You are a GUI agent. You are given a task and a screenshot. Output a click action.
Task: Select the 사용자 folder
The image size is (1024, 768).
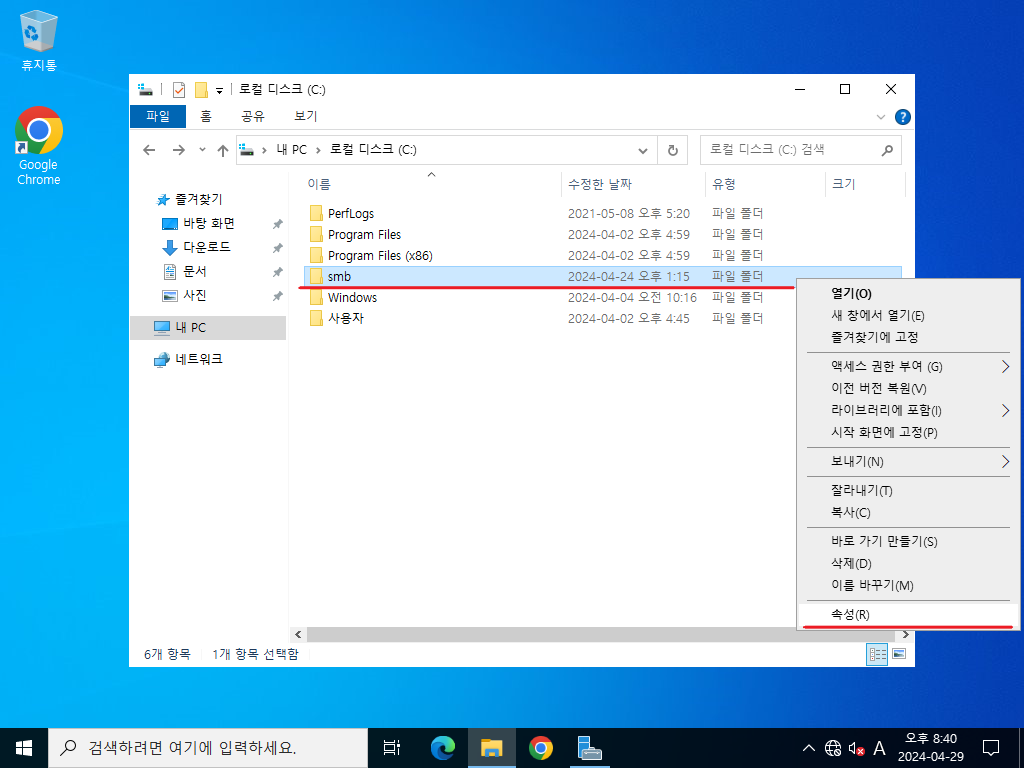(x=345, y=318)
